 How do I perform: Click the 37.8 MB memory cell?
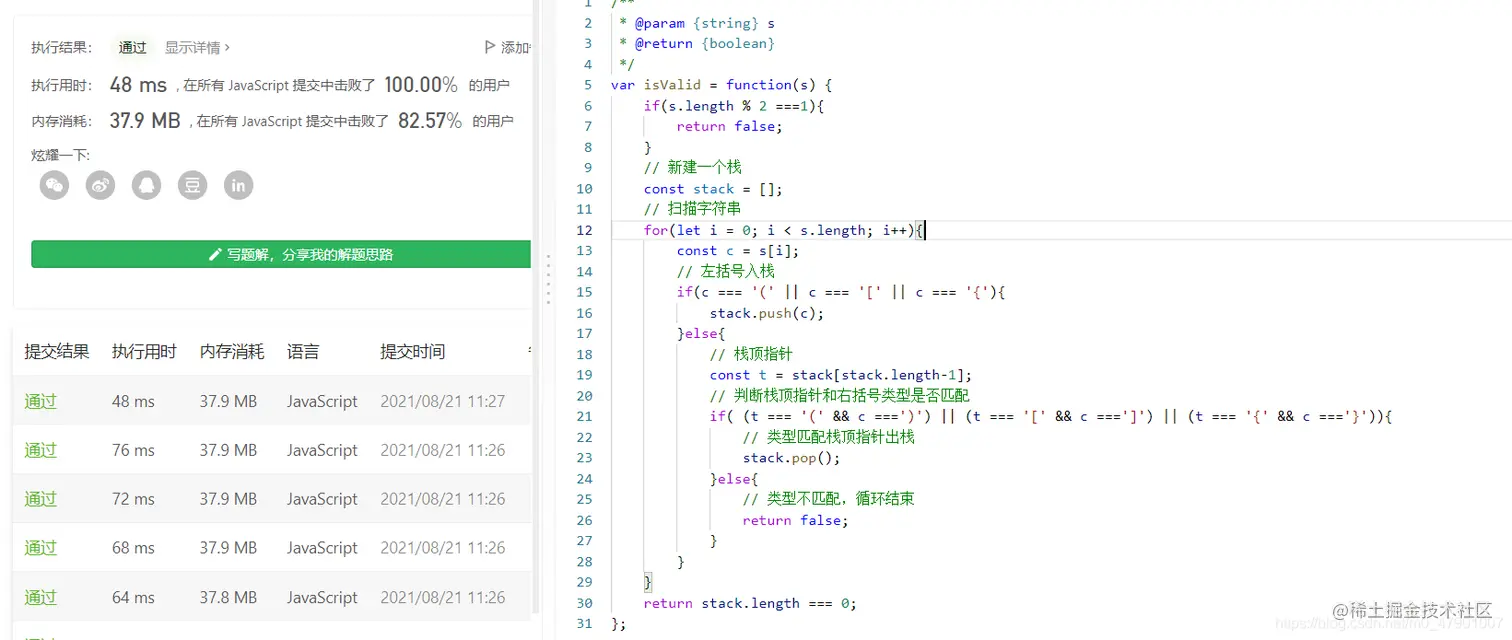228,597
